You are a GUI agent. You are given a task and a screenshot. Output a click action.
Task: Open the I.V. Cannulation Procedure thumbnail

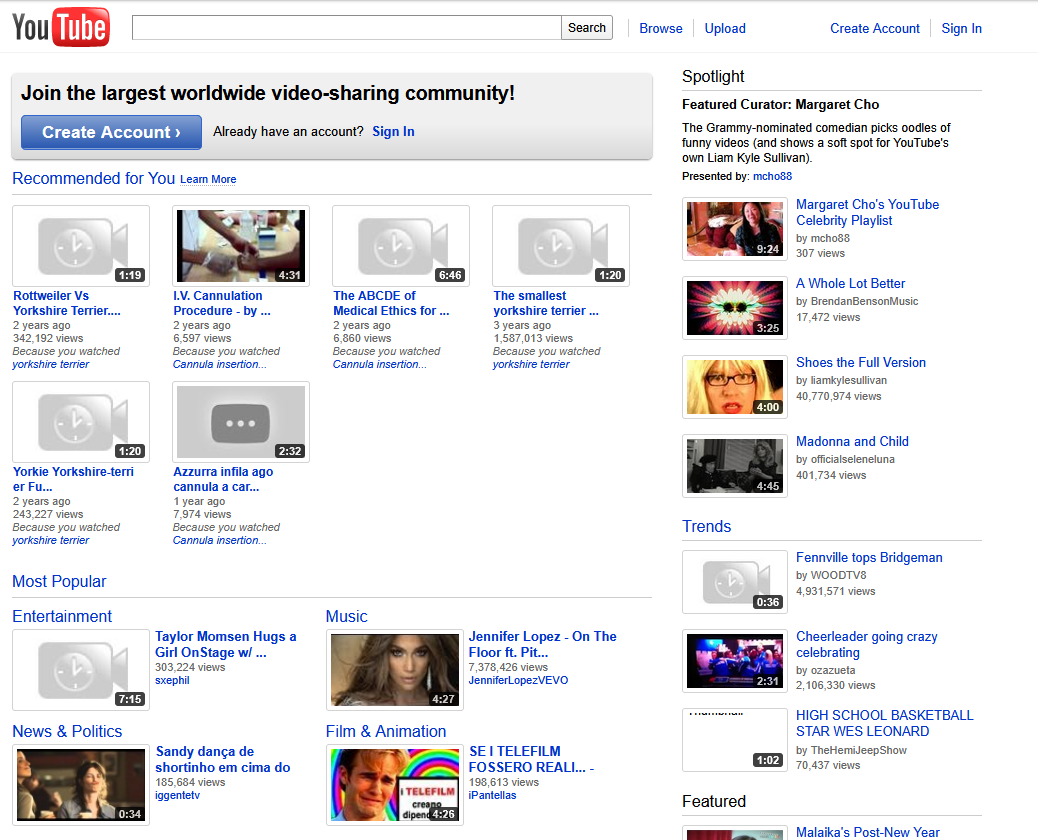(x=240, y=245)
